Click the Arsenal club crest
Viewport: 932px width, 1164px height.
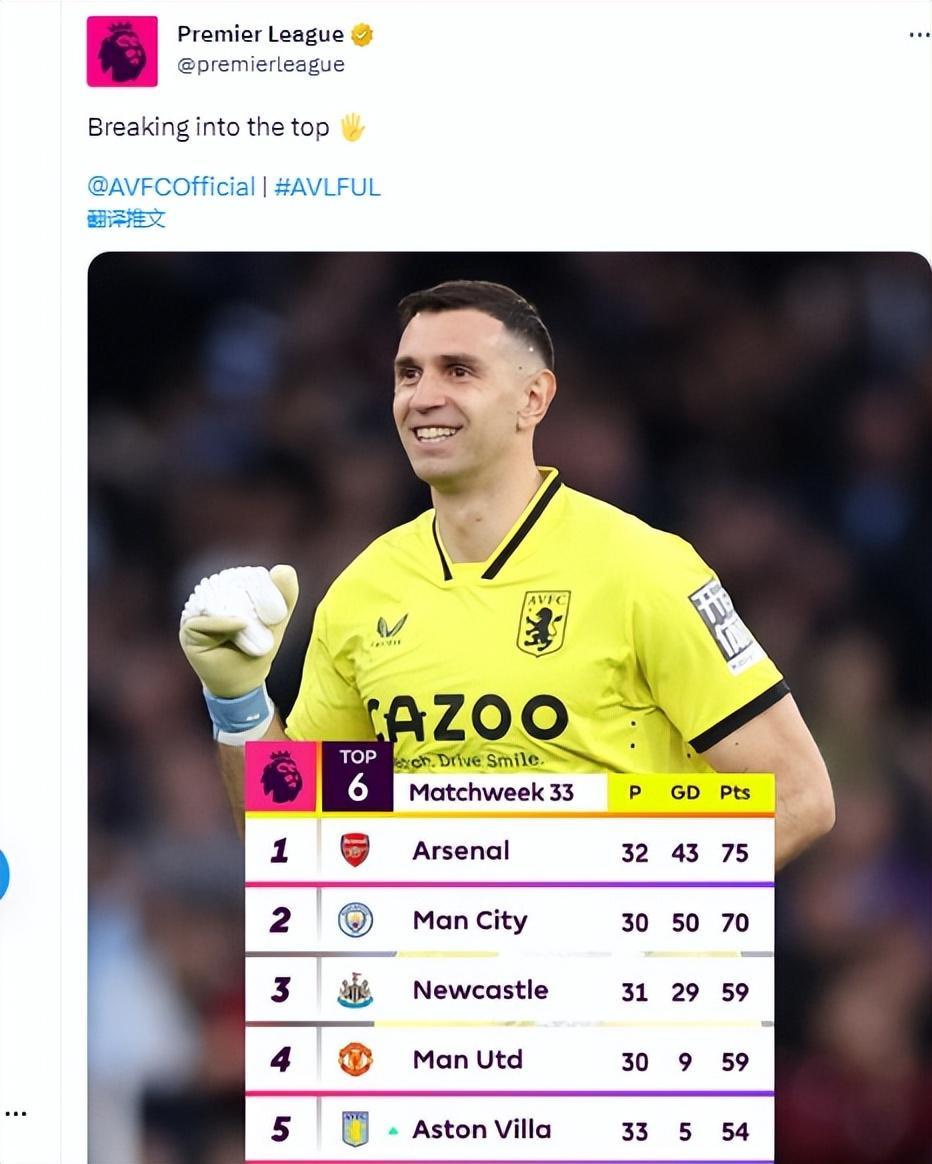355,850
